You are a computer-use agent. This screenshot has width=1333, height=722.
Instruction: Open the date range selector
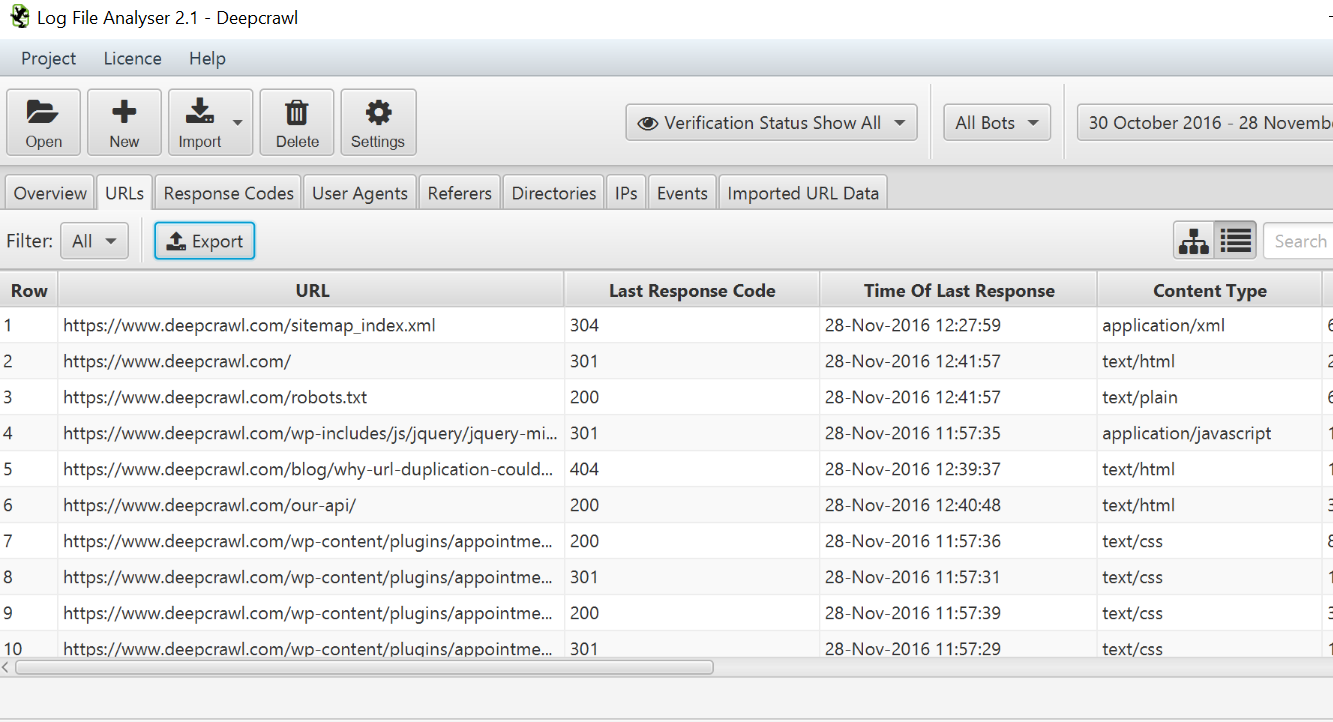click(x=1205, y=123)
